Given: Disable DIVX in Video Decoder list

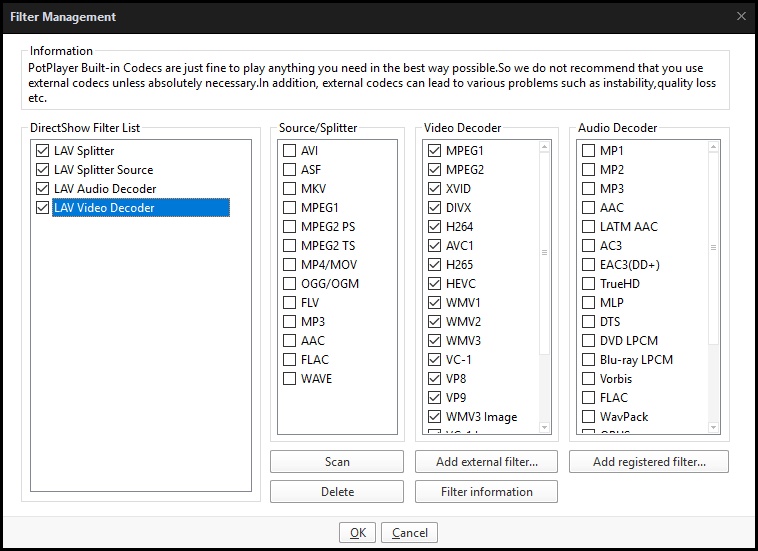Looking at the screenshot, I should [x=435, y=208].
